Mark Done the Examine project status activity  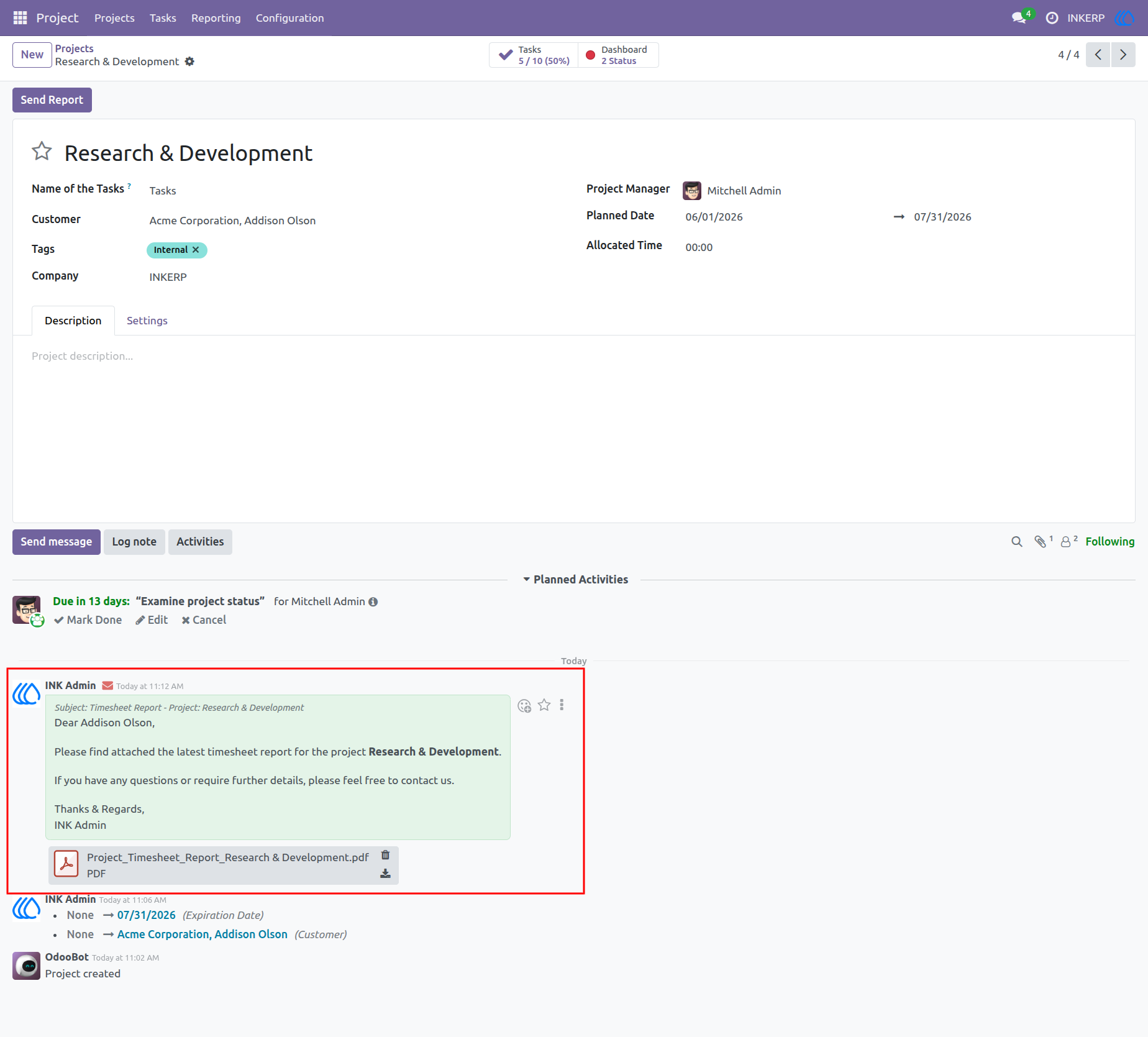(88, 620)
